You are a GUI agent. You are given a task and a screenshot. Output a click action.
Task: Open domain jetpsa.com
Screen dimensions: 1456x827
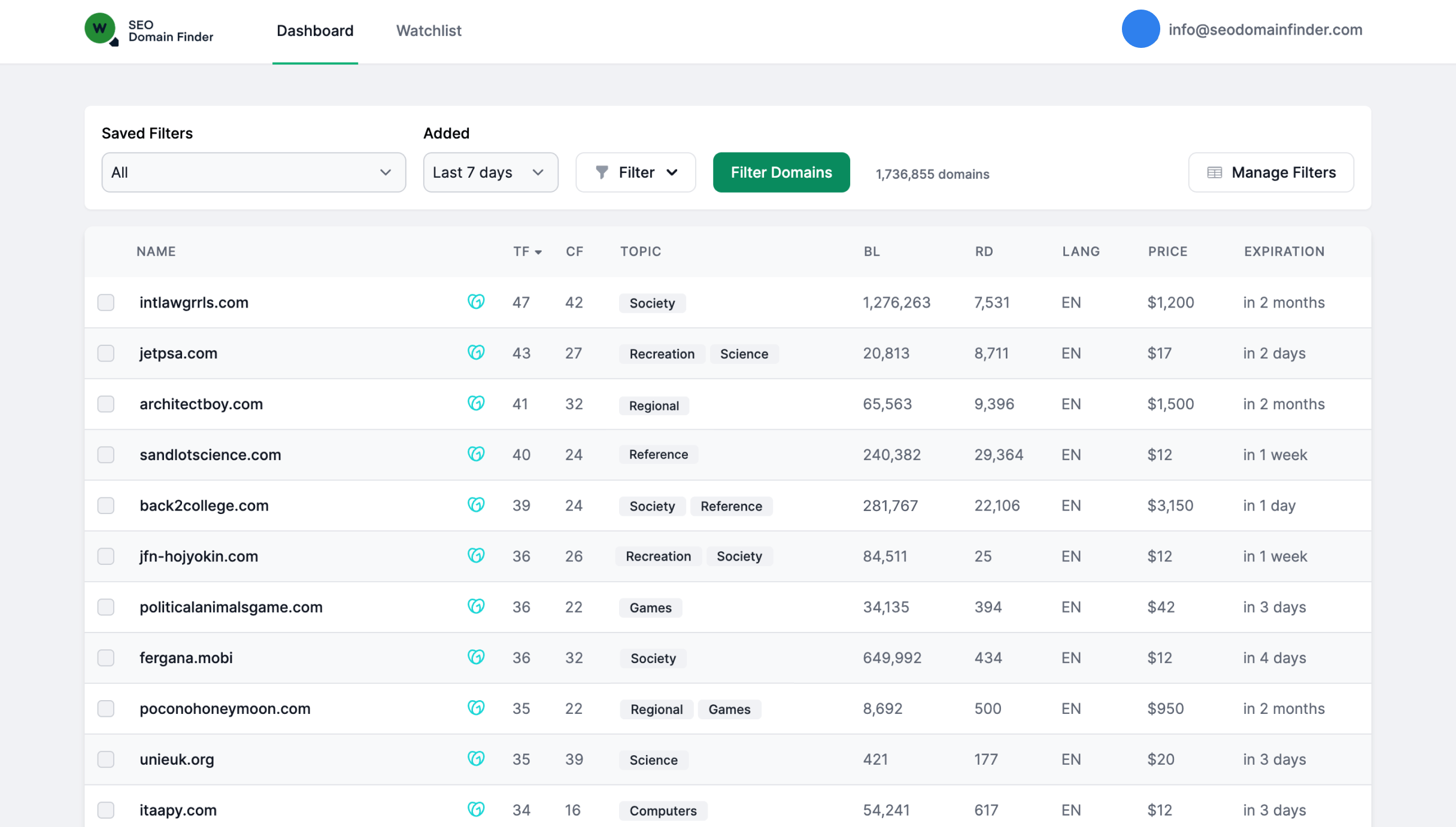[x=178, y=353]
